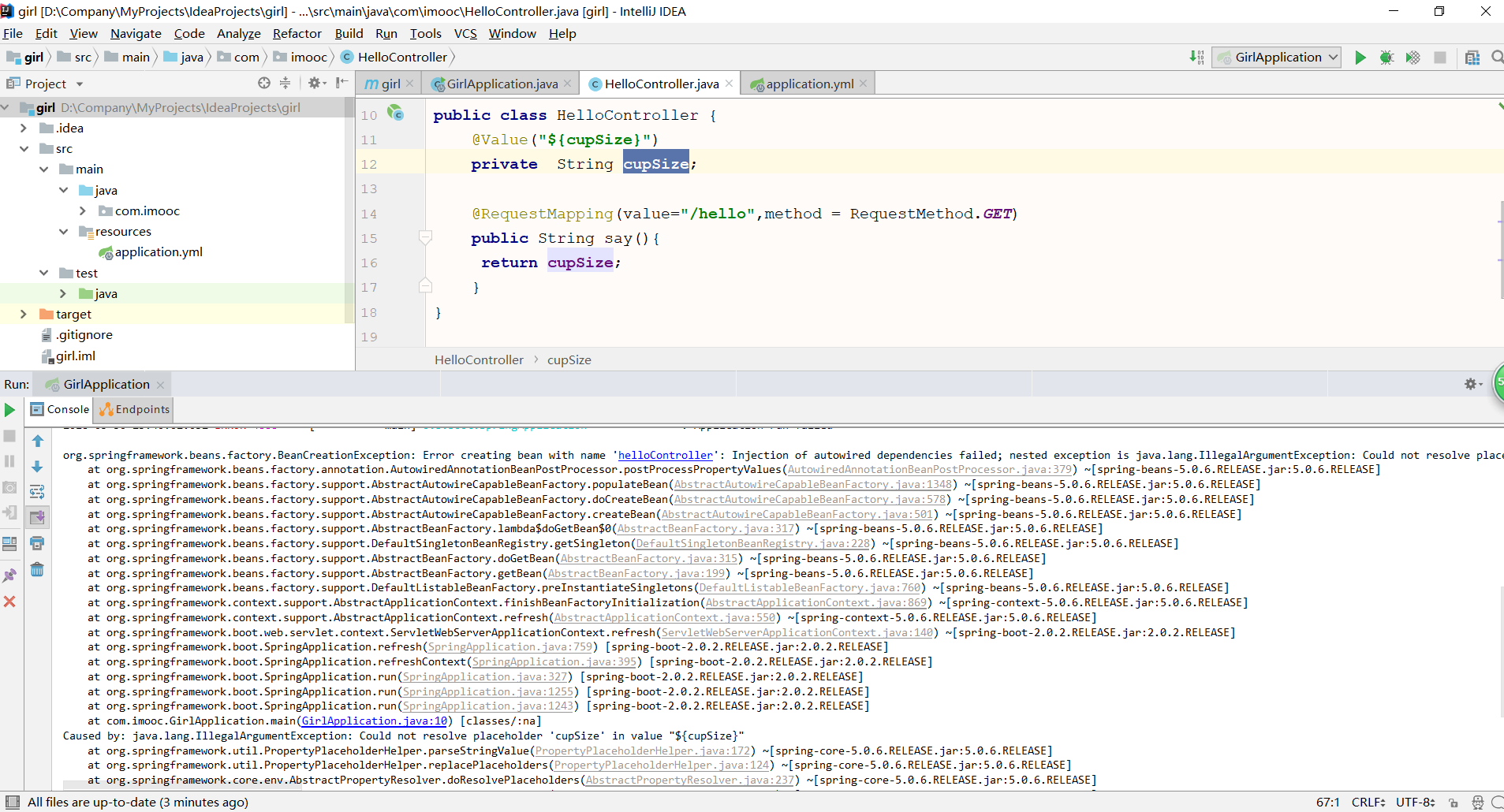The image size is (1504, 812).
Task: Print the console output
Action: pyautogui.click(x=37, y=543)
